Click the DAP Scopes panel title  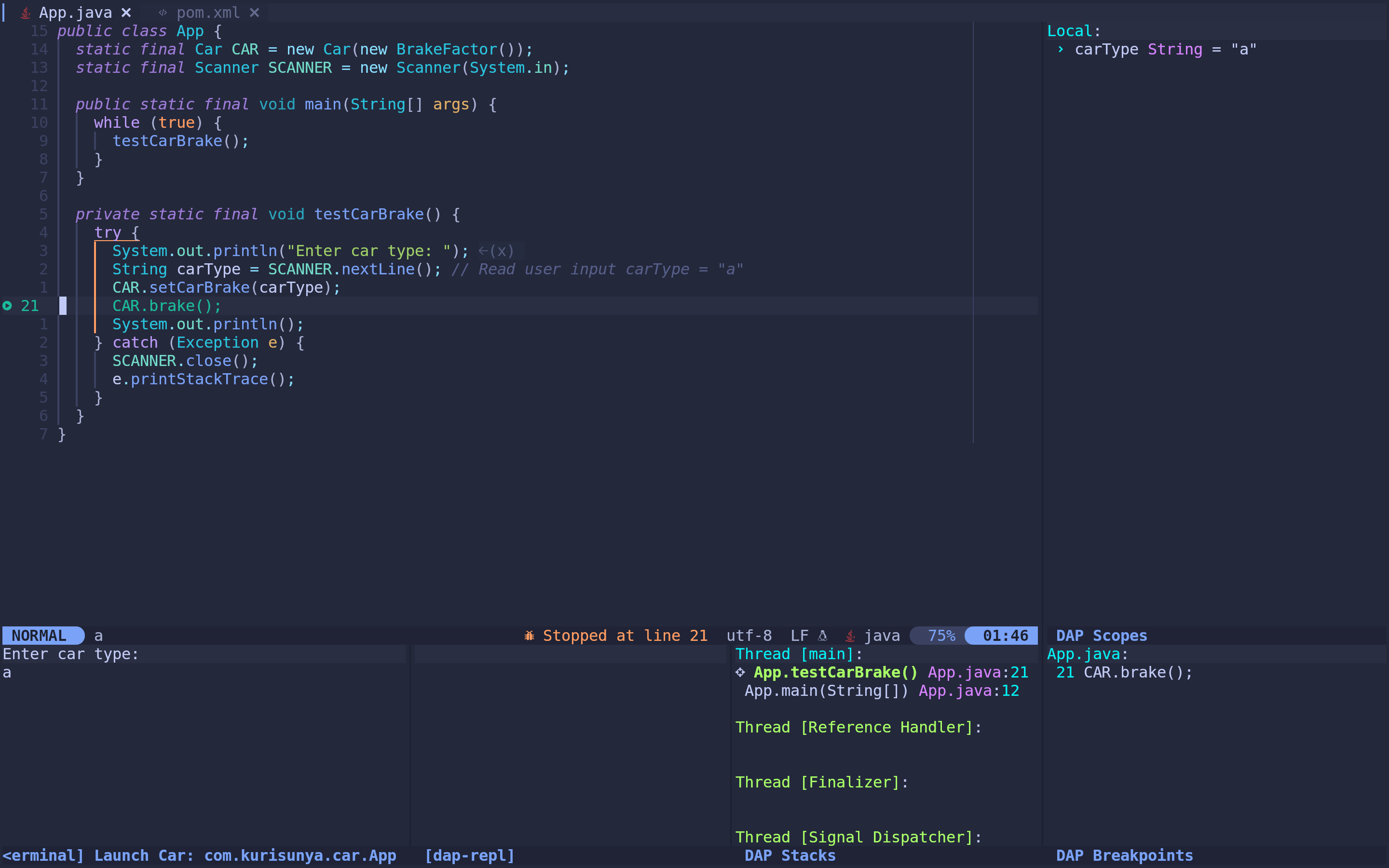tap(1101, 636)
